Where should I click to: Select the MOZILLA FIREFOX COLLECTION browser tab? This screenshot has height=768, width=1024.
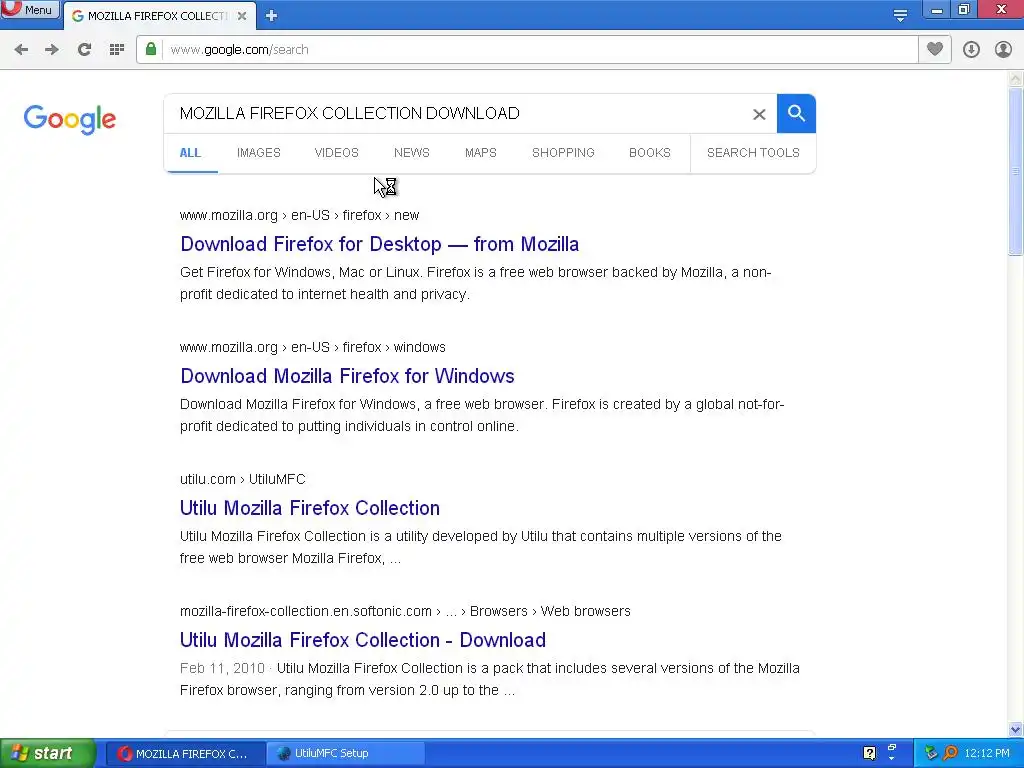coord(159,16)
